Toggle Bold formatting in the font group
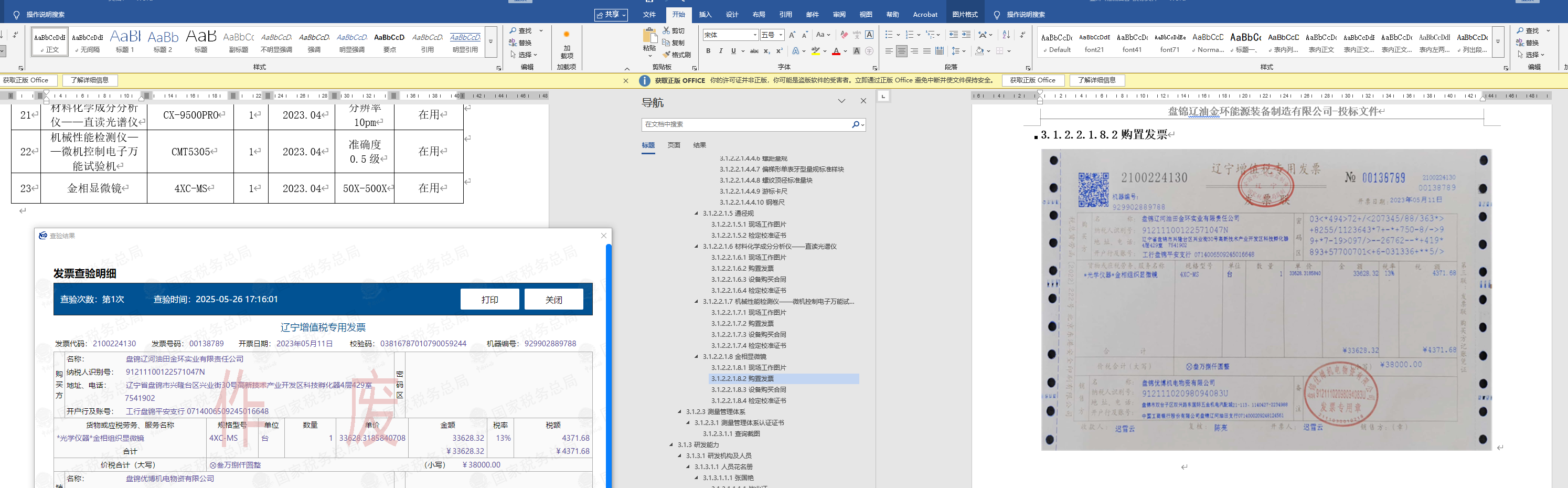The width and height of the screenshot is (1568, 488). 708,51
